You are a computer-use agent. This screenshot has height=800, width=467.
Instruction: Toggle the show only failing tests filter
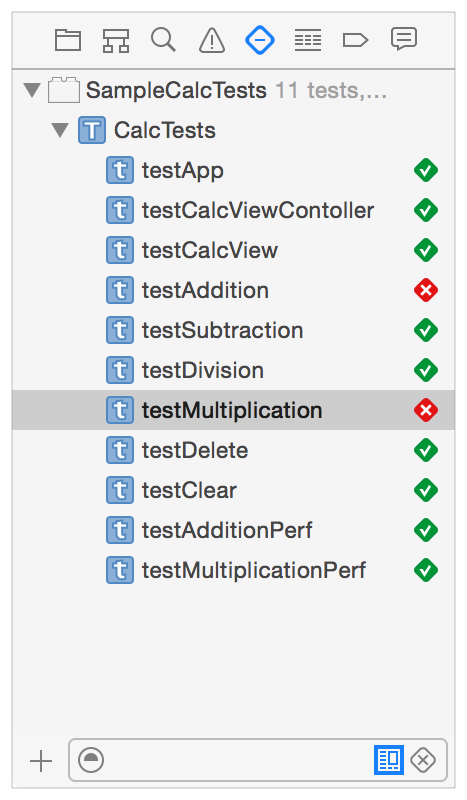[x=423, y=761]
